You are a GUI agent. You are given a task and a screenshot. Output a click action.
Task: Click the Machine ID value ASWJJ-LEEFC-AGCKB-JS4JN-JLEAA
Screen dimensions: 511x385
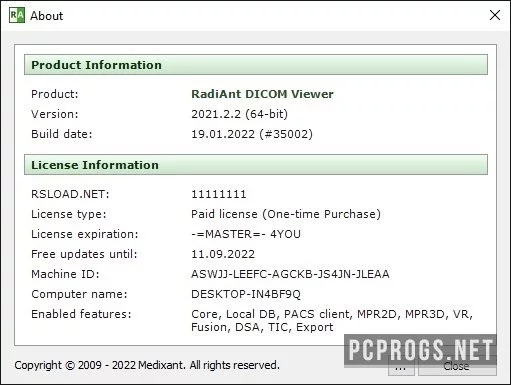[290, 274]
